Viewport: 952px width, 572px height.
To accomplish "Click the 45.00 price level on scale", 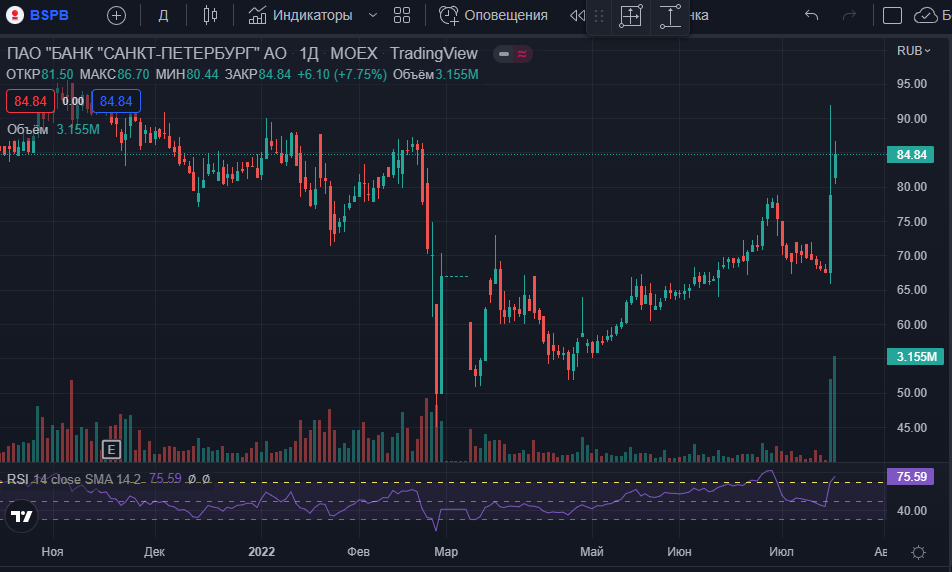I will tap(912, 427).
